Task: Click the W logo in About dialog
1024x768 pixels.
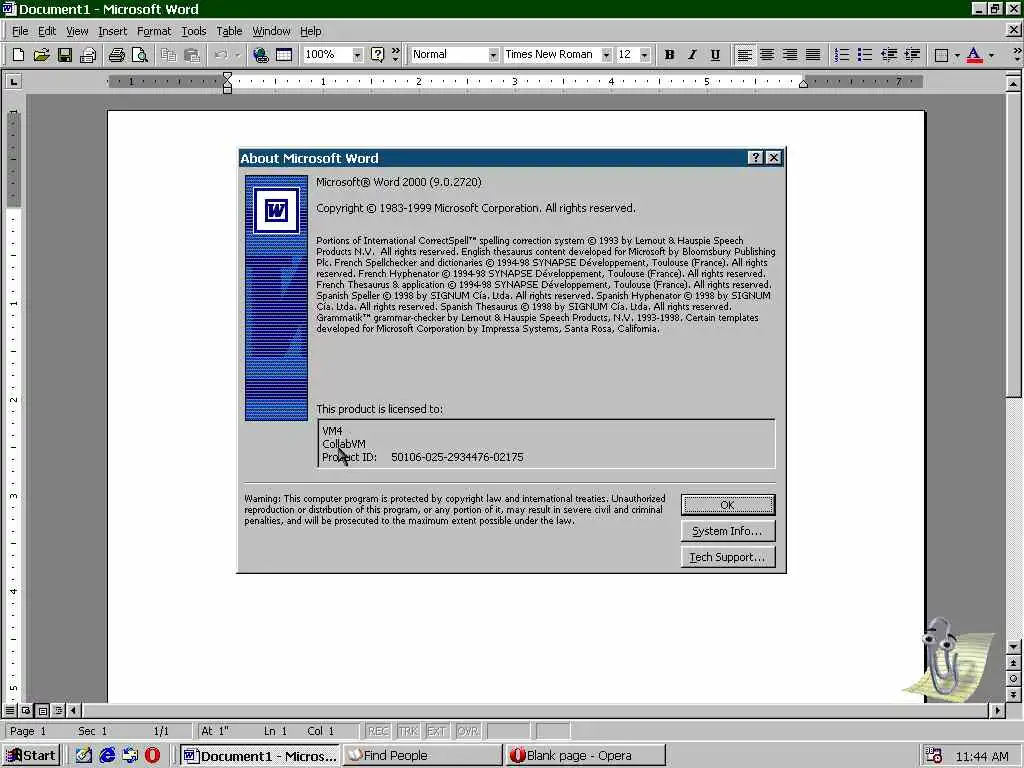Action: [x=276, y=210]
